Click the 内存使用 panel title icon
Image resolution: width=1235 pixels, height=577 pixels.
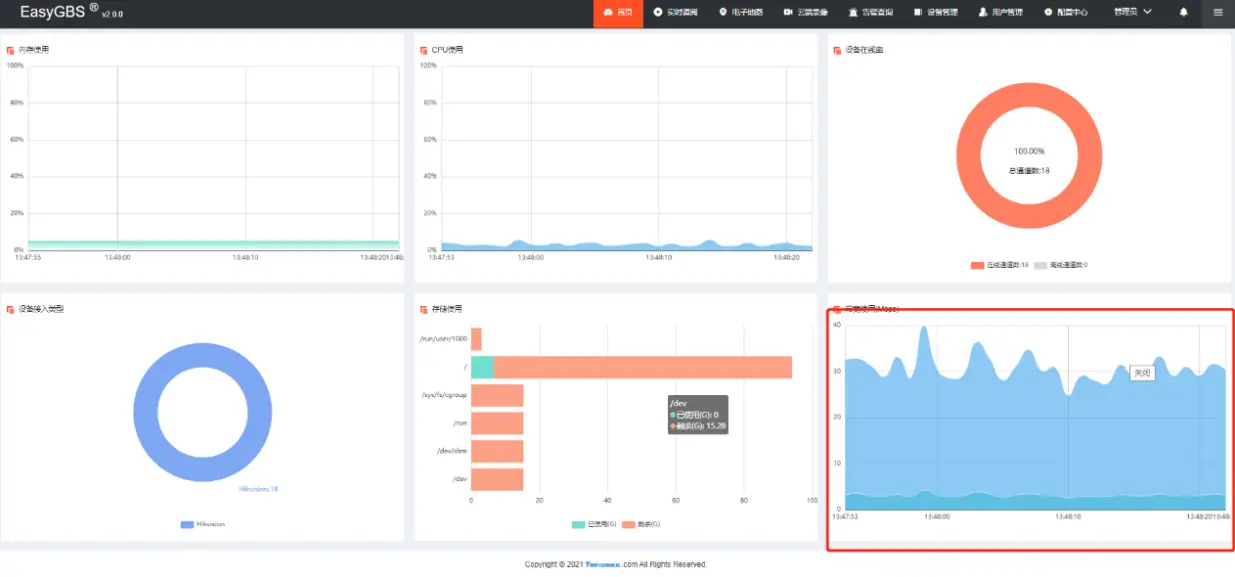pos(10,49)
